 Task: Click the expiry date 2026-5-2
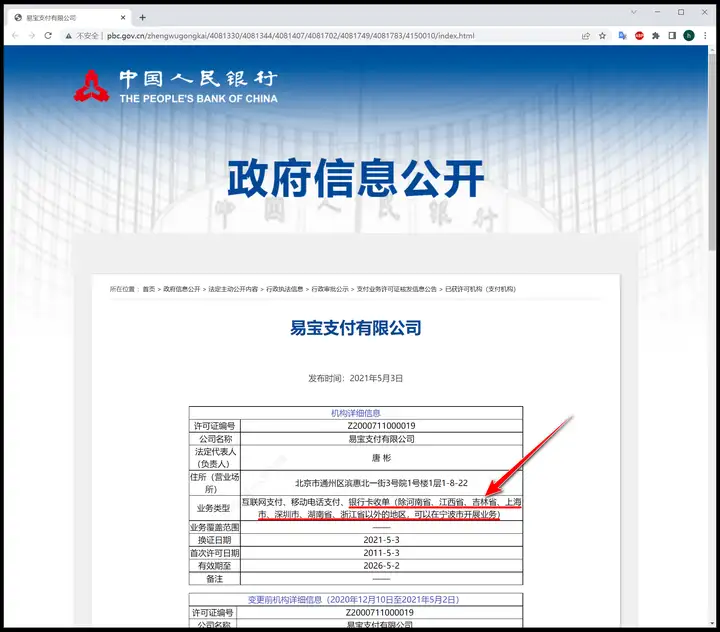[x=382, y=566]
